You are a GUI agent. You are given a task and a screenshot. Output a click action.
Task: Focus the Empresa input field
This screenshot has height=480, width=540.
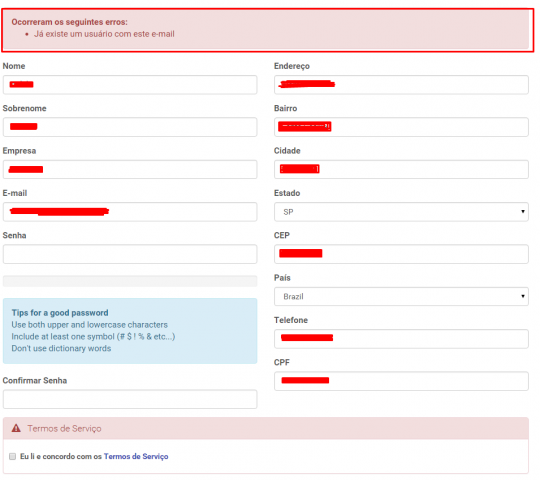[130, 169]
